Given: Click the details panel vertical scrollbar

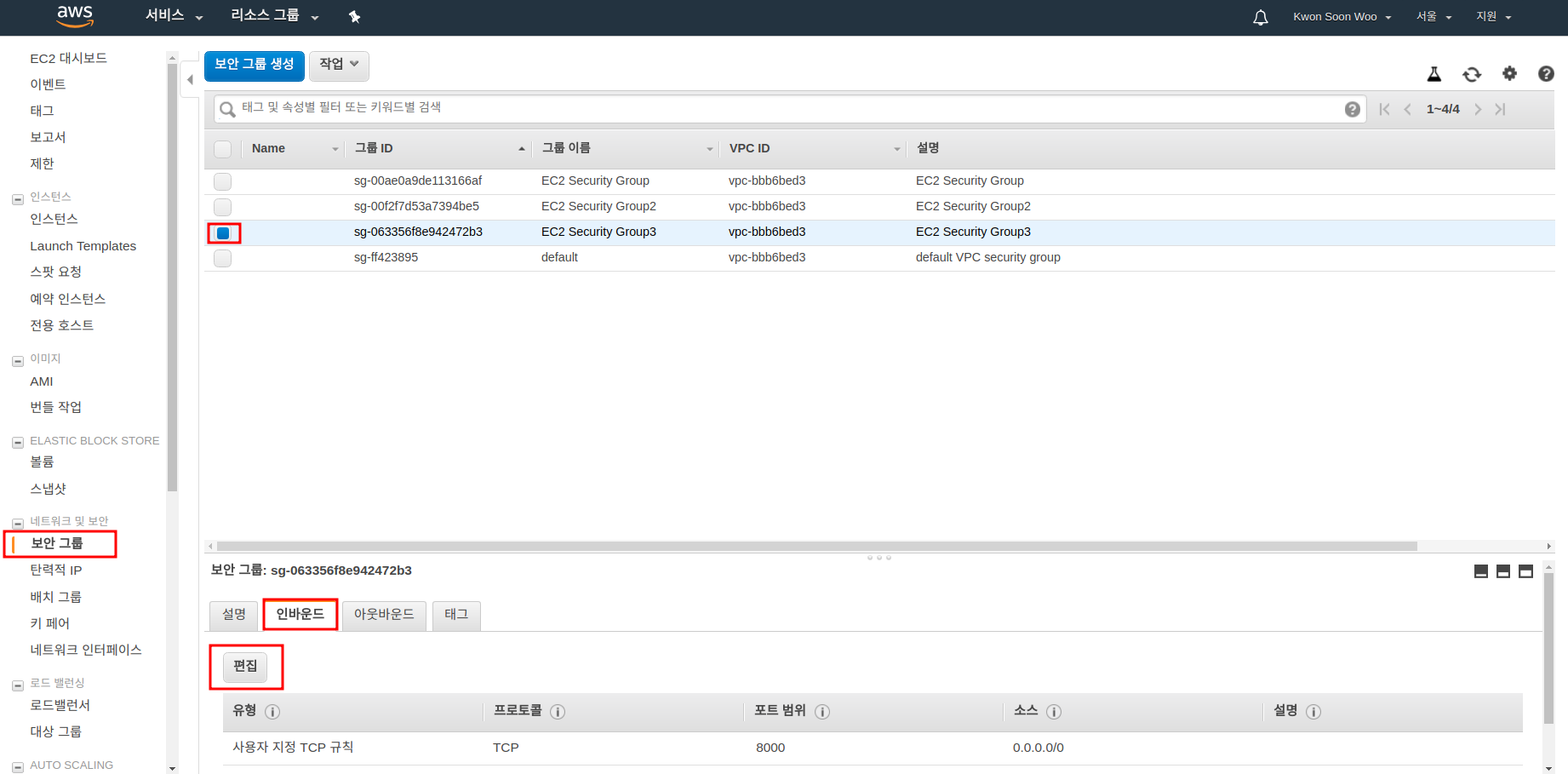Looking at the screenshot, I should (x=1549, y=647).
